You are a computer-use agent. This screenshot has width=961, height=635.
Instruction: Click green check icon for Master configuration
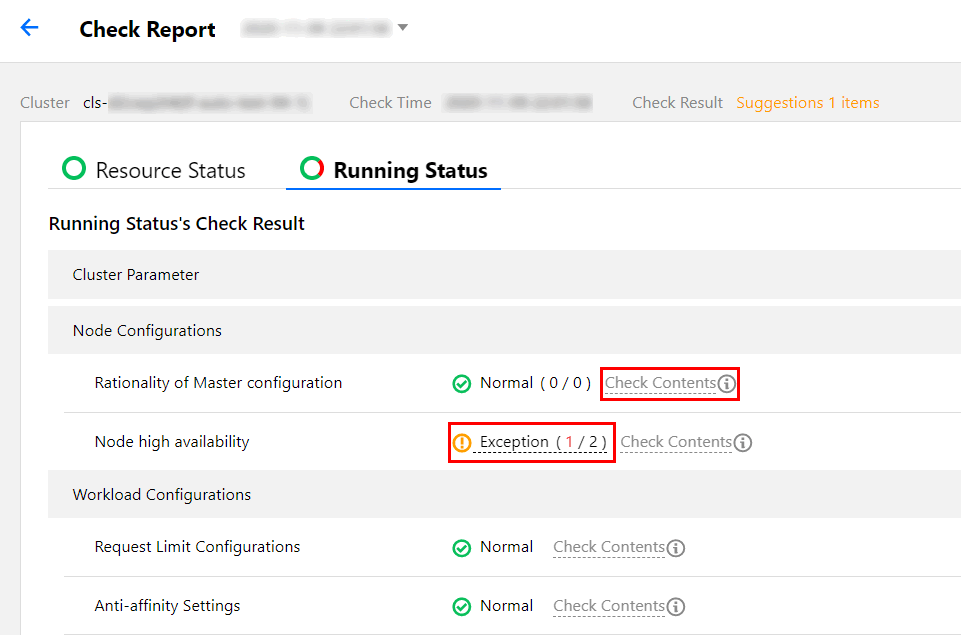[x=461, y=384]
